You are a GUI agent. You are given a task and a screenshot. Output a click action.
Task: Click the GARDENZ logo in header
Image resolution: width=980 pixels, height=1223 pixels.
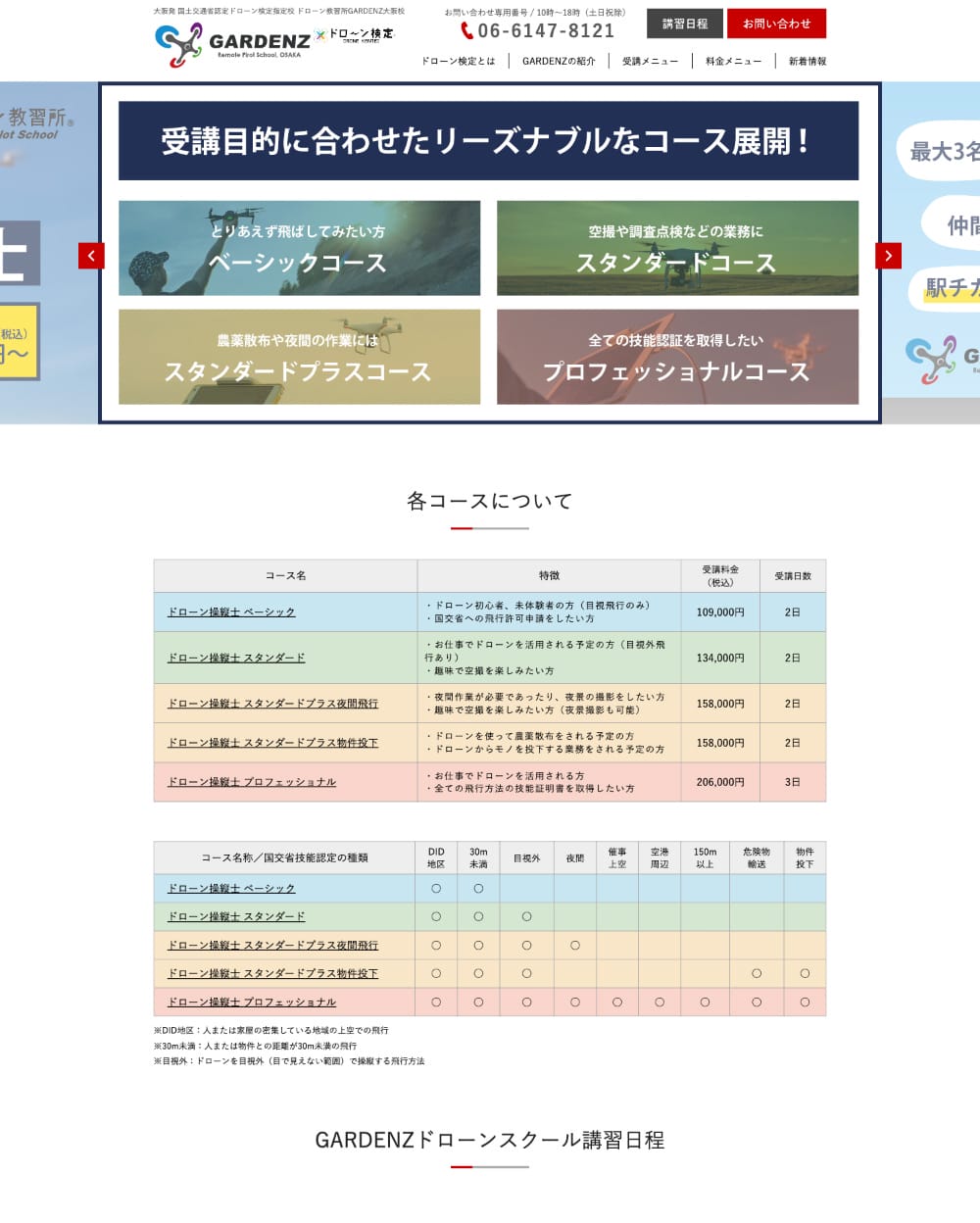232,42
